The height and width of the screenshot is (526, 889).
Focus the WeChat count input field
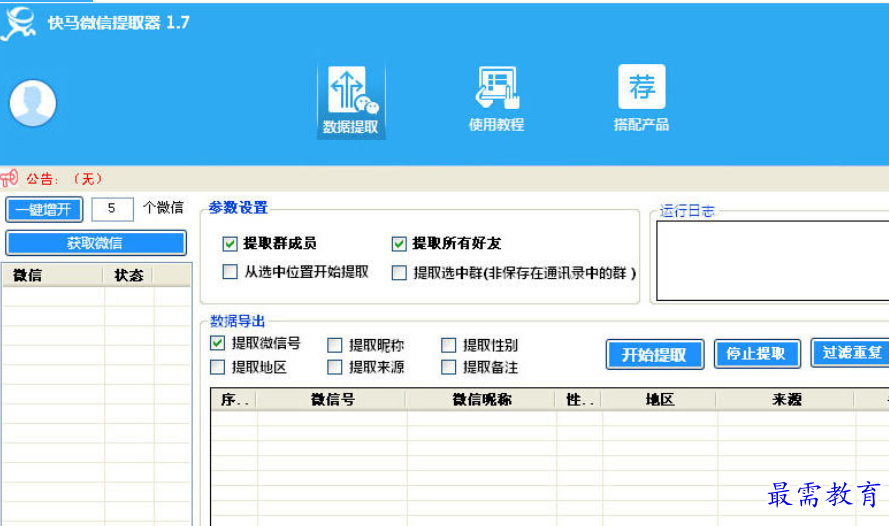point(112,209)
